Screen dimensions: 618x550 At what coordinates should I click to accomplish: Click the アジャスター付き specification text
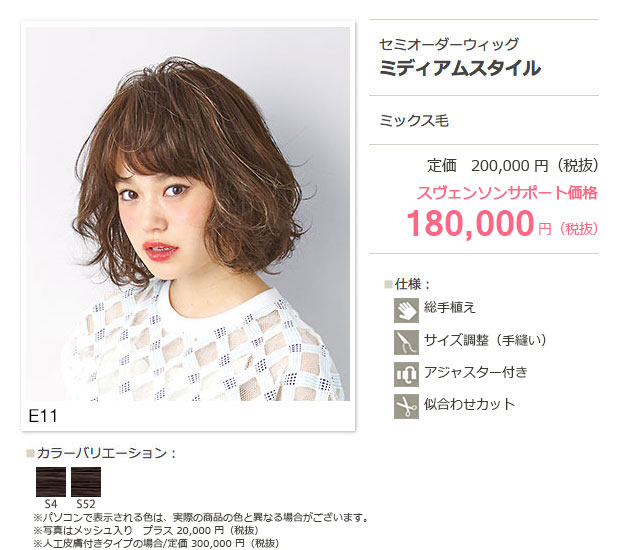pyautogui.click(x=476, y=372)
